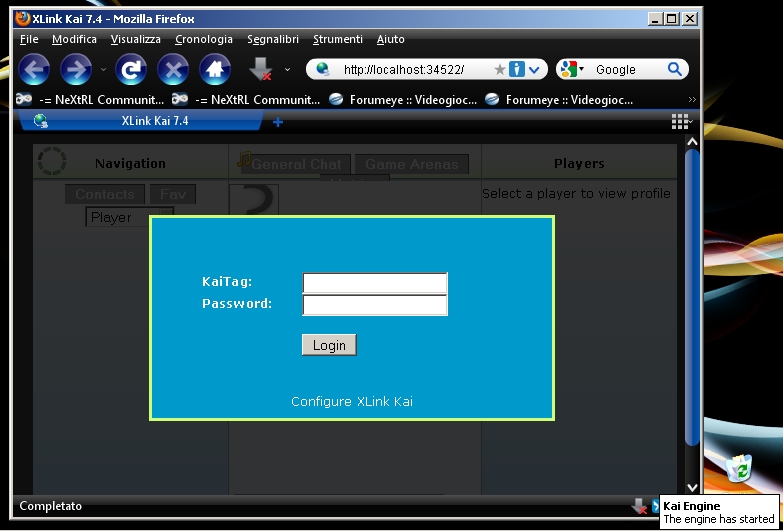Open the Configure XLink Kai link

point(352,402)
